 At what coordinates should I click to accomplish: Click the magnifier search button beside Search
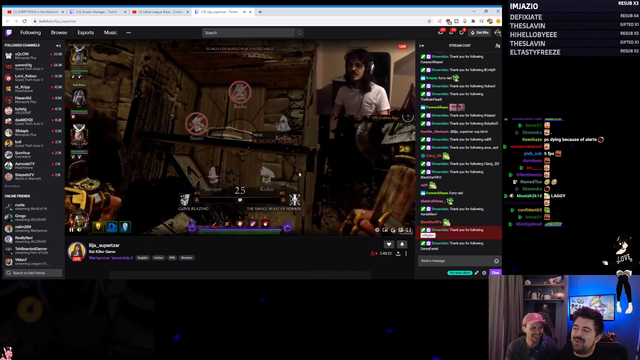coord(300,33)
